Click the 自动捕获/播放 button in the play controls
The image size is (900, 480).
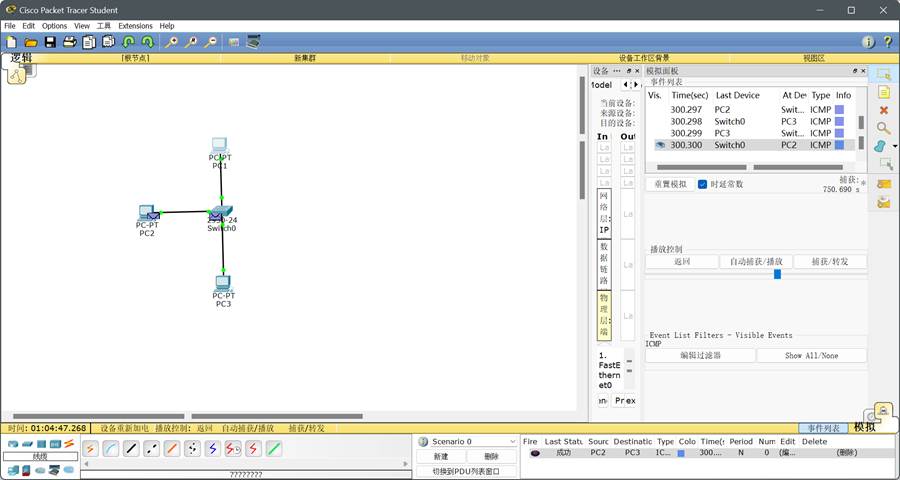click(x=756, y=262)
